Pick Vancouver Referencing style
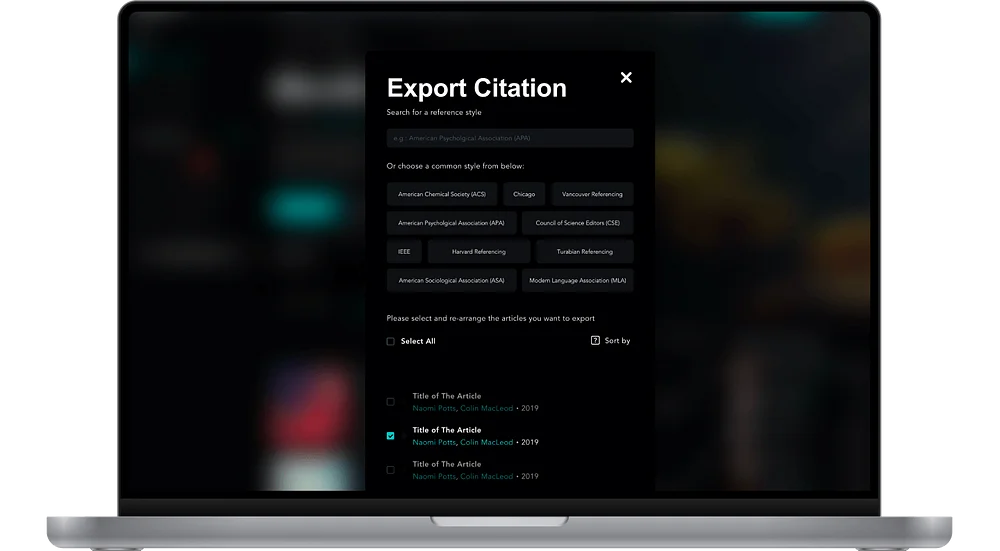Image resolution: width=1000 pixels, height=551 pixels. [592, 194]
